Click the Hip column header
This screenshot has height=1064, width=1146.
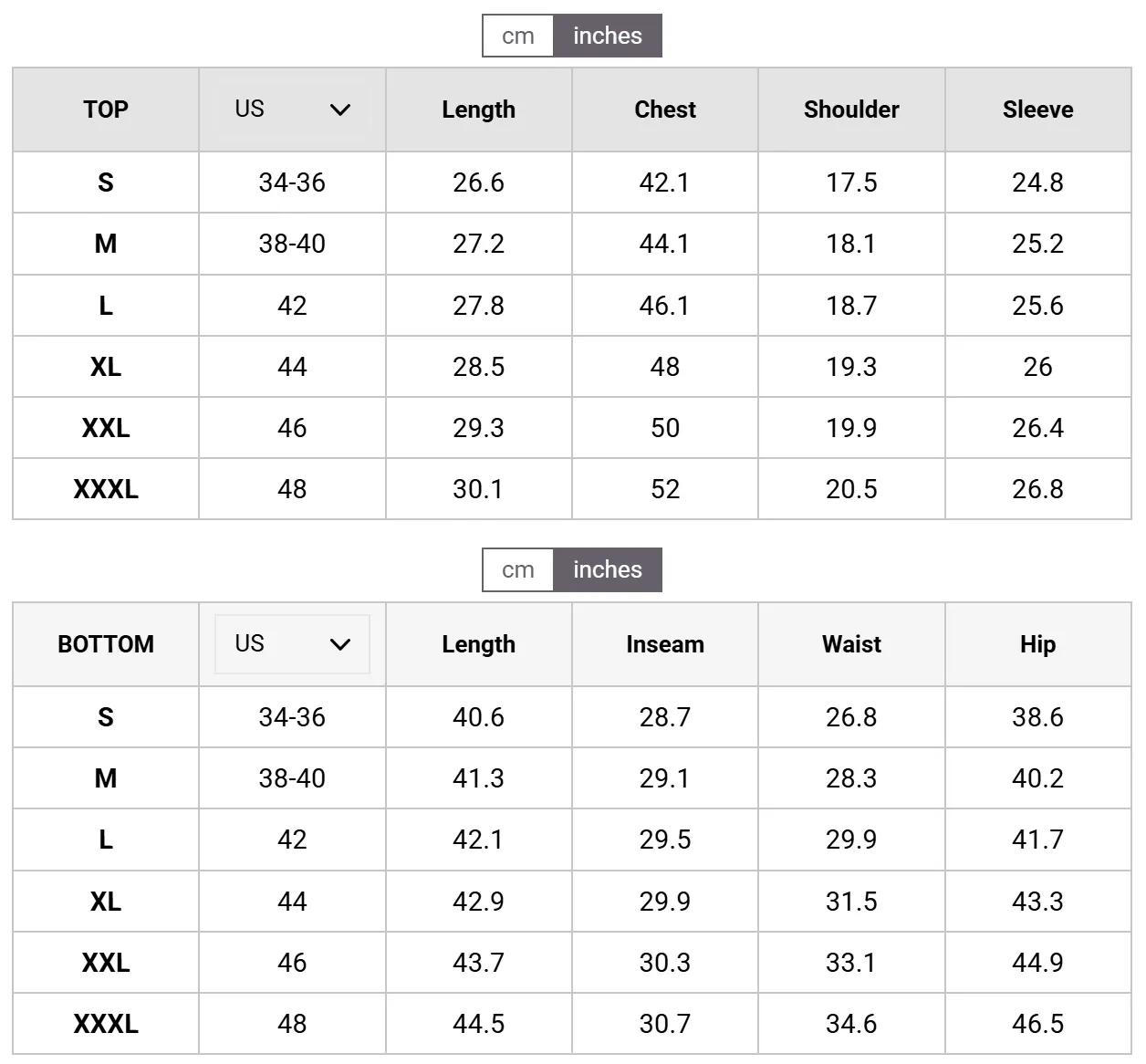coord(1038,644)
